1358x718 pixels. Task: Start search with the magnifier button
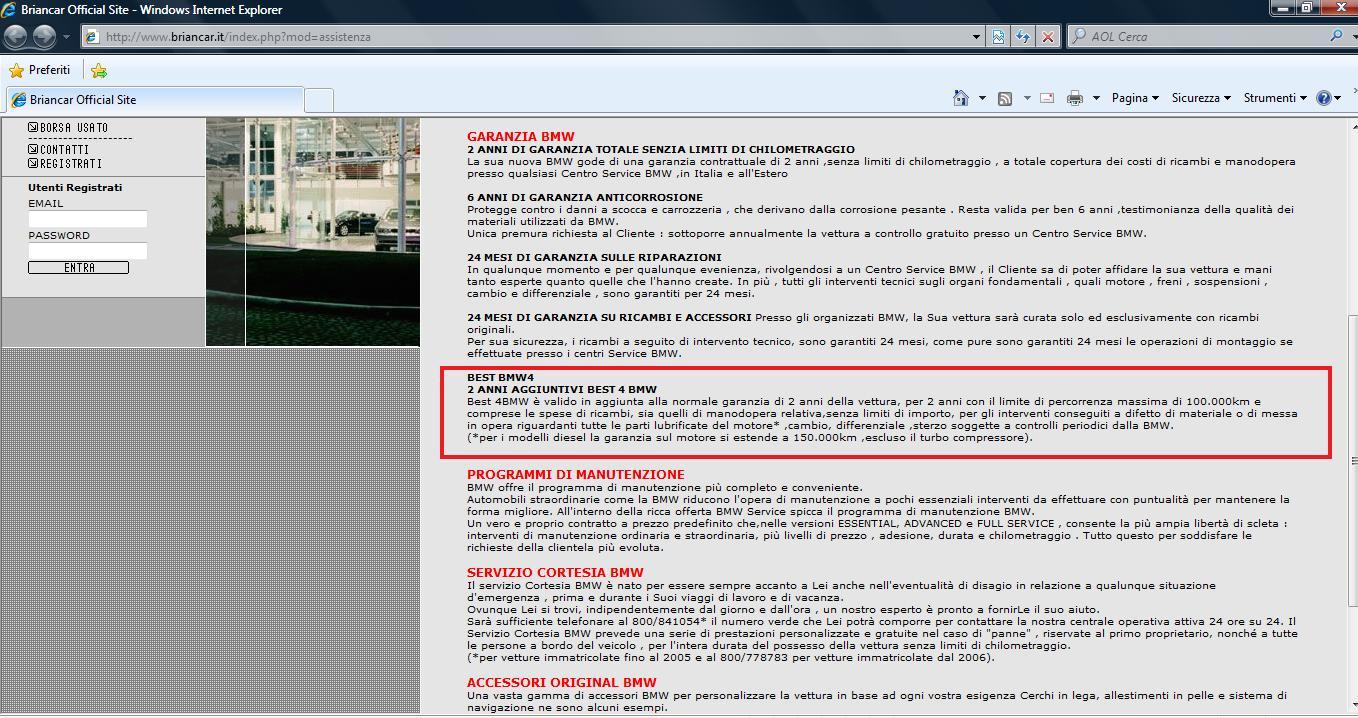click(1337, 36)
